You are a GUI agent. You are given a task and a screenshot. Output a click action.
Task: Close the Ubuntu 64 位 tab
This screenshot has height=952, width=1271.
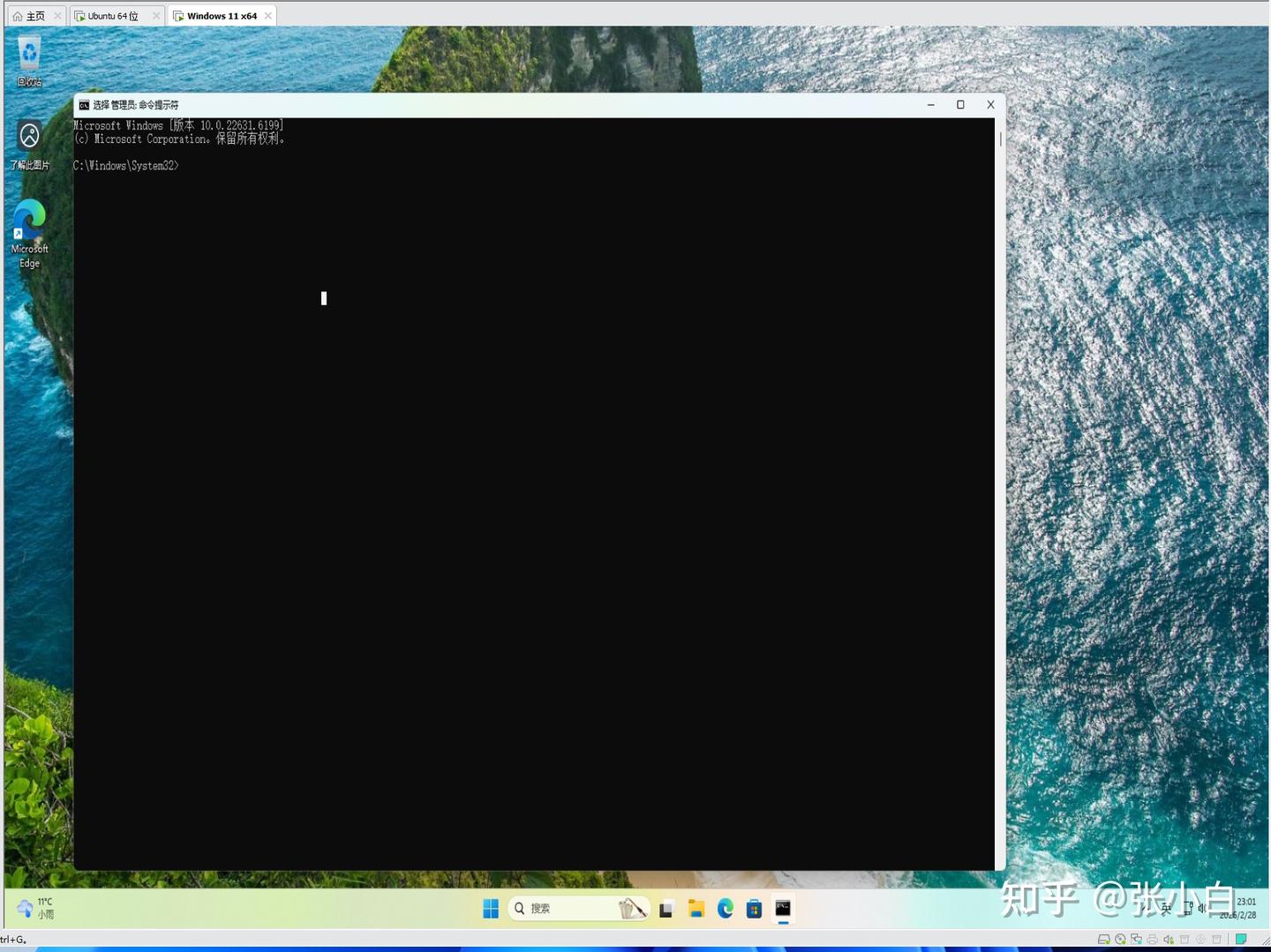[156, 16]
